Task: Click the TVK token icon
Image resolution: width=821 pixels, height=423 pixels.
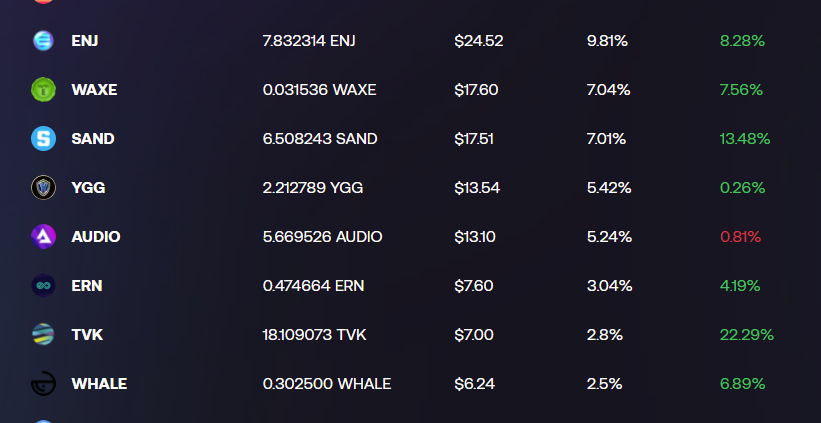Action: tap(43, 334)
